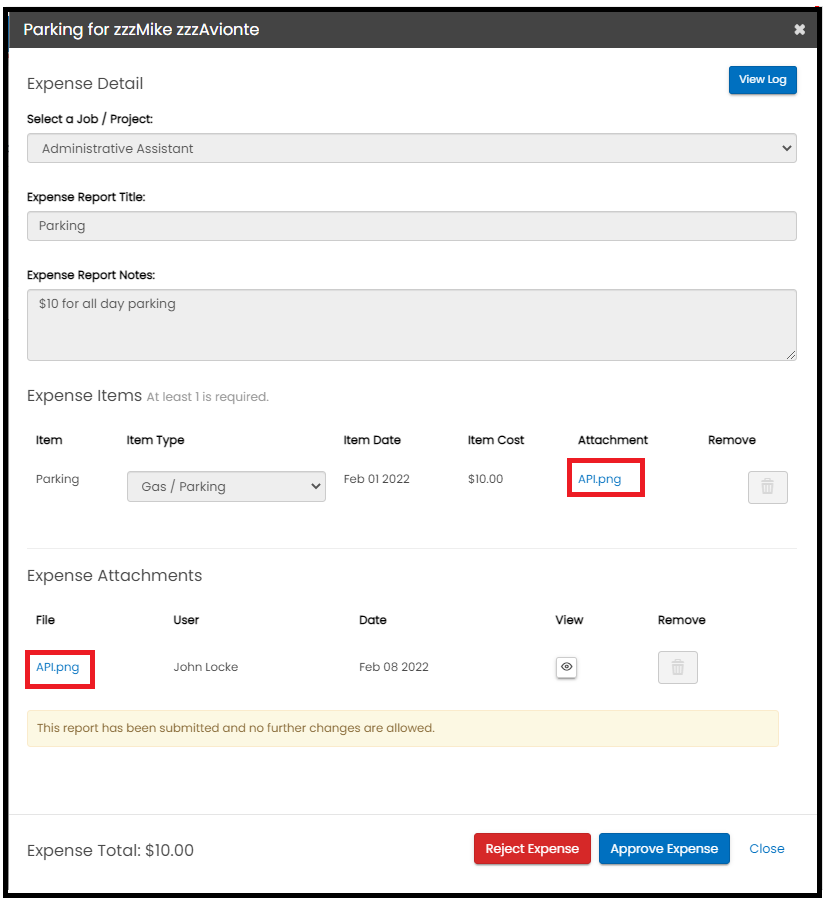
Task: Click the Close link at bottom
Action: pos(766,848)
